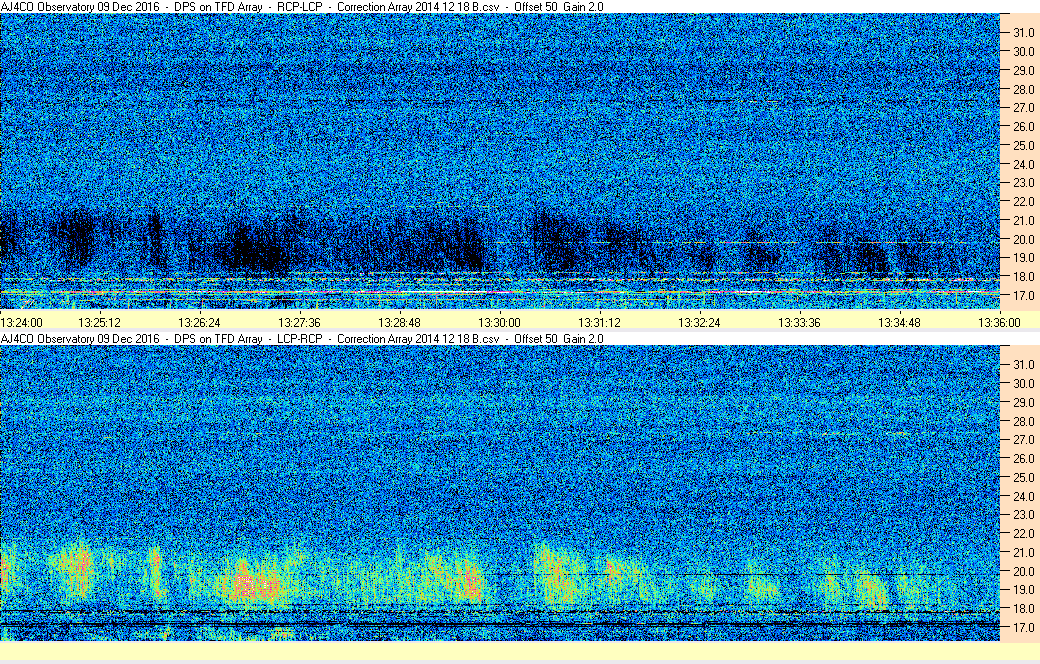Click 22.0 frequency label in RCP-LCP panel

[1023, 202]
